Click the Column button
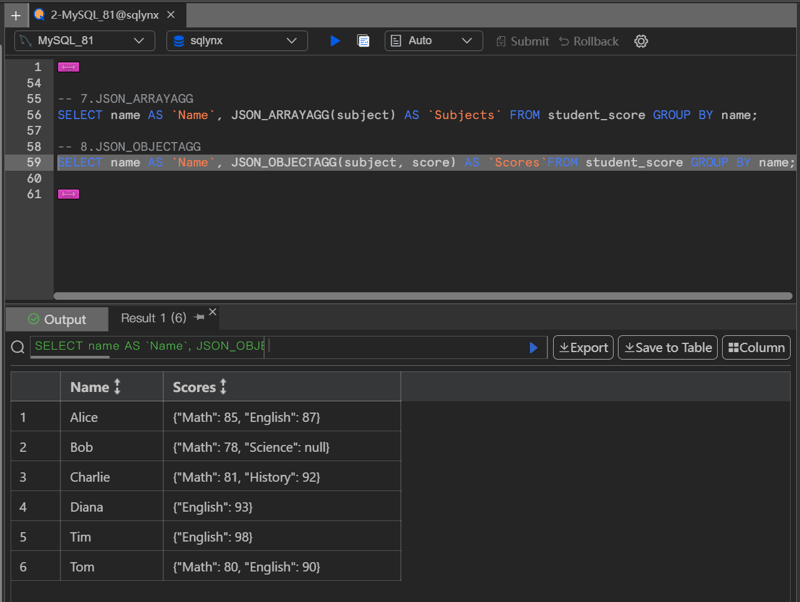Screen dimensions: 800x602 tap(756, 347)
